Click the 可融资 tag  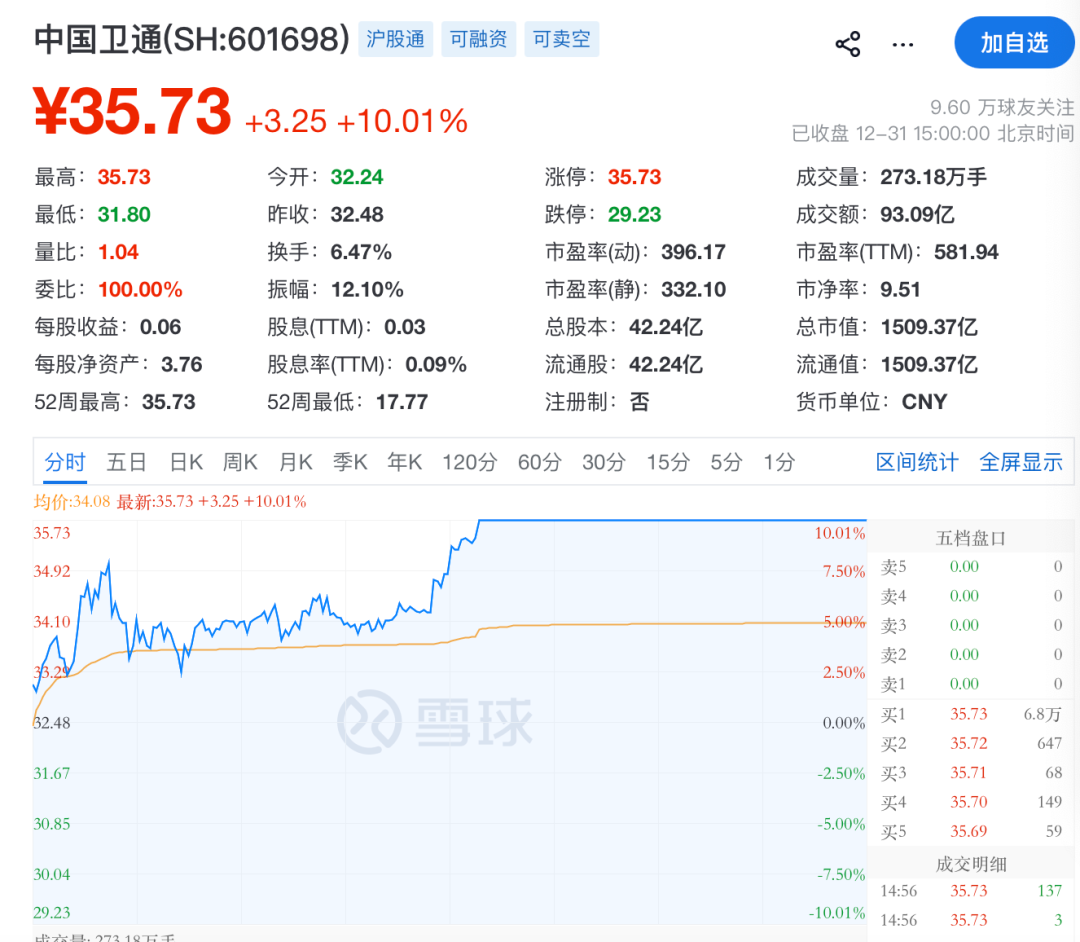[x=479, y=39]
